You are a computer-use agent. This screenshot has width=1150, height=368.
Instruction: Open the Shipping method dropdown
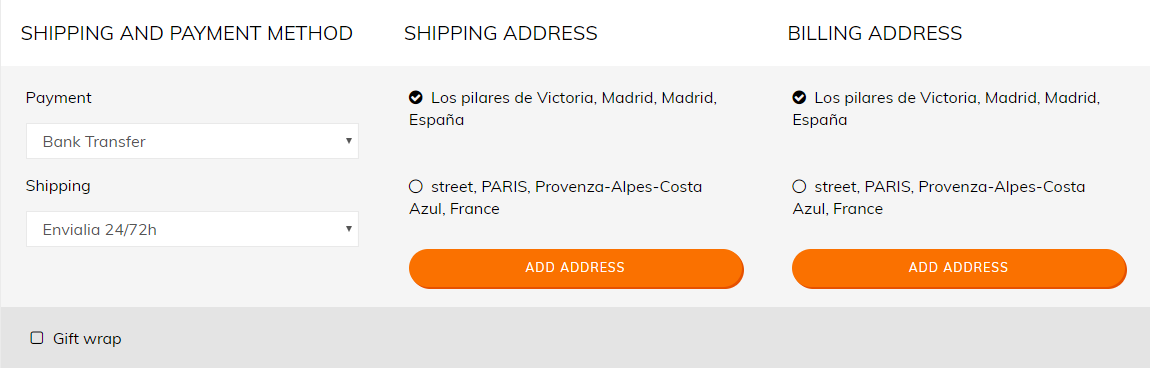click(x=192, y=229)
